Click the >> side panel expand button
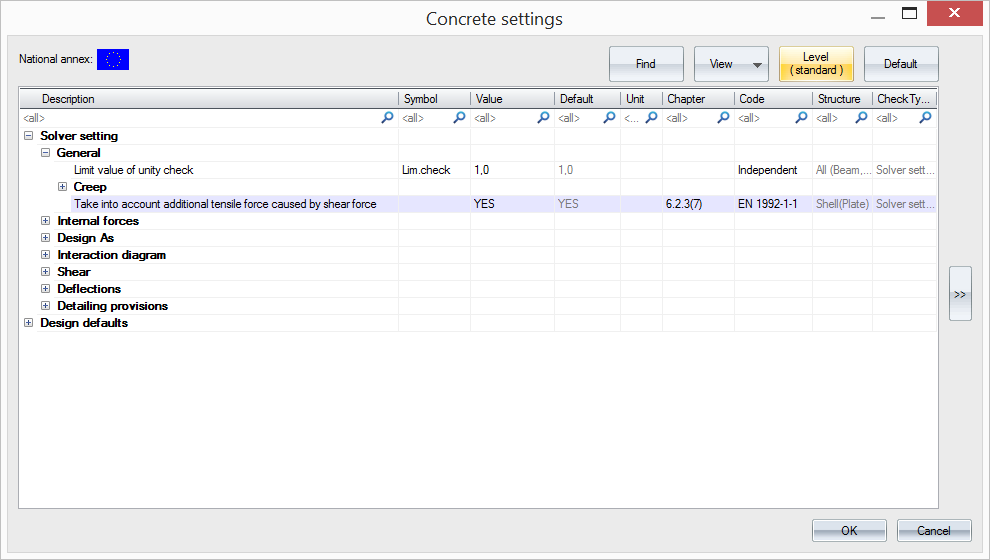The height and width of the screenshot is (560, 990). pos(960,294)
